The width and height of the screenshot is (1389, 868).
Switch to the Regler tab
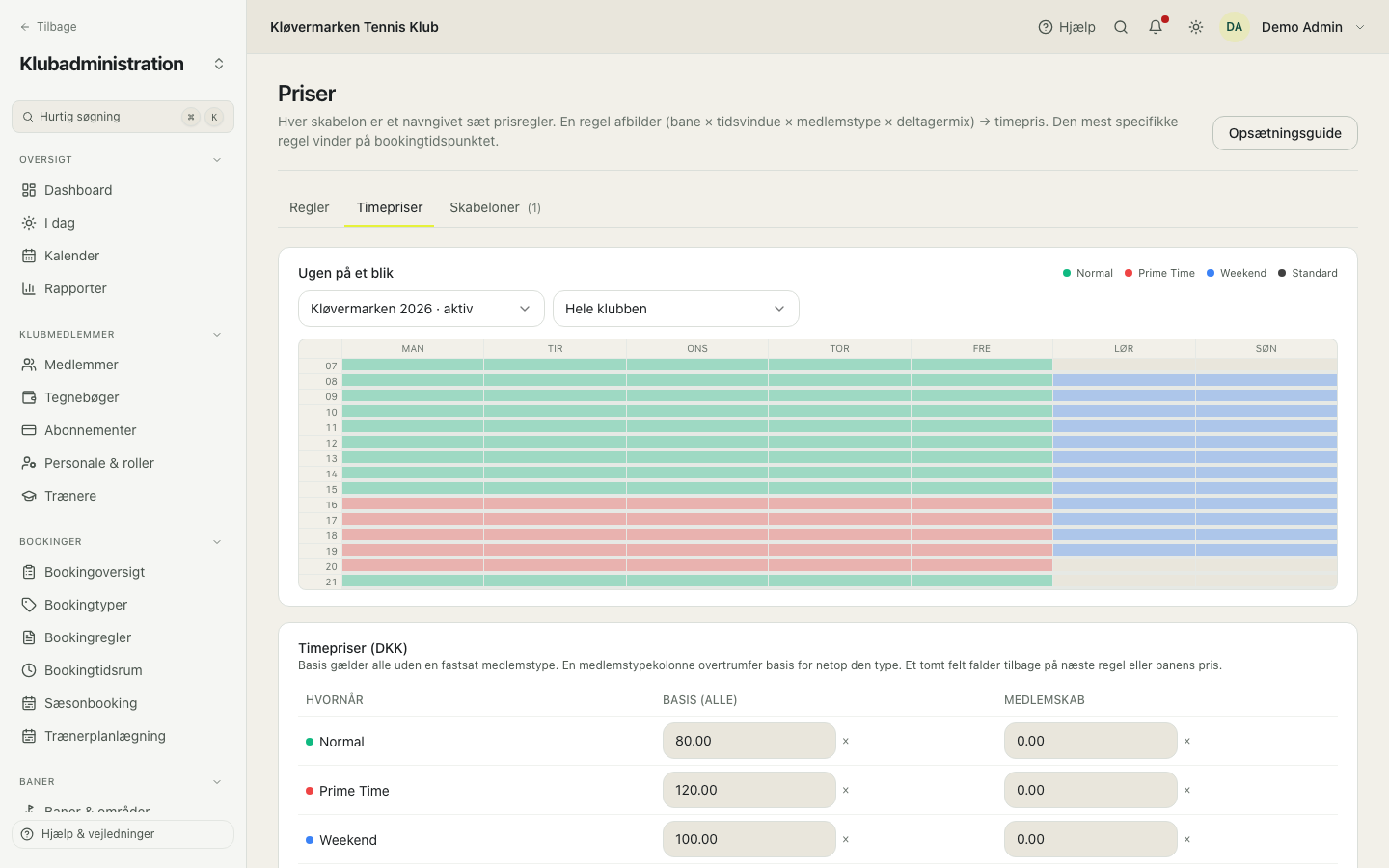(310, 207)
